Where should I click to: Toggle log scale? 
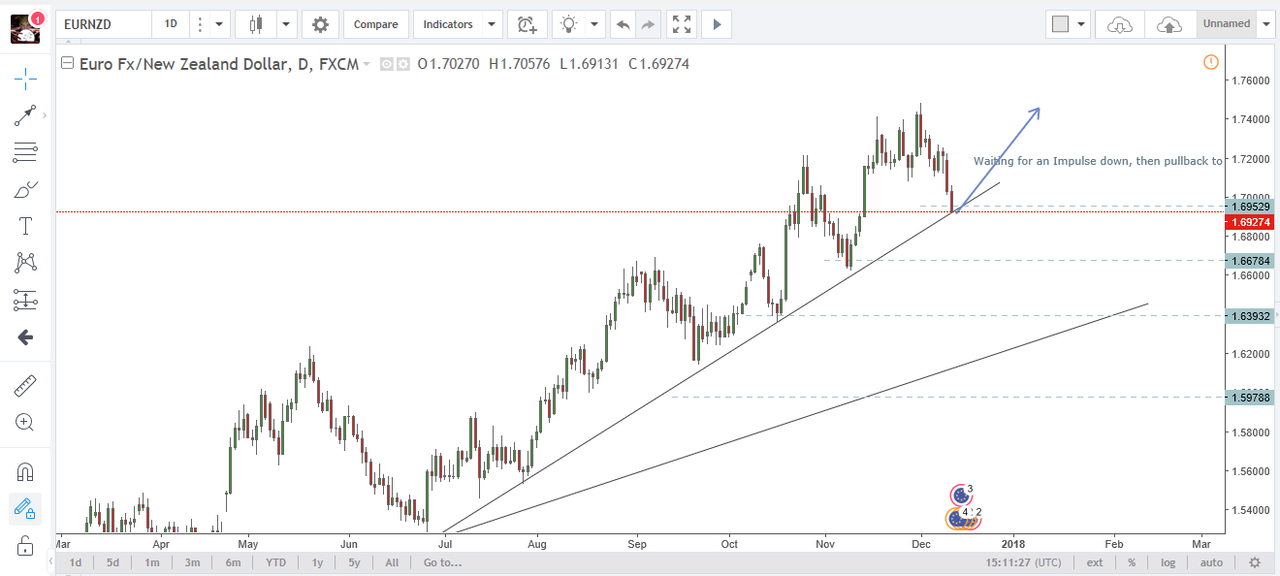point(1168,563)
